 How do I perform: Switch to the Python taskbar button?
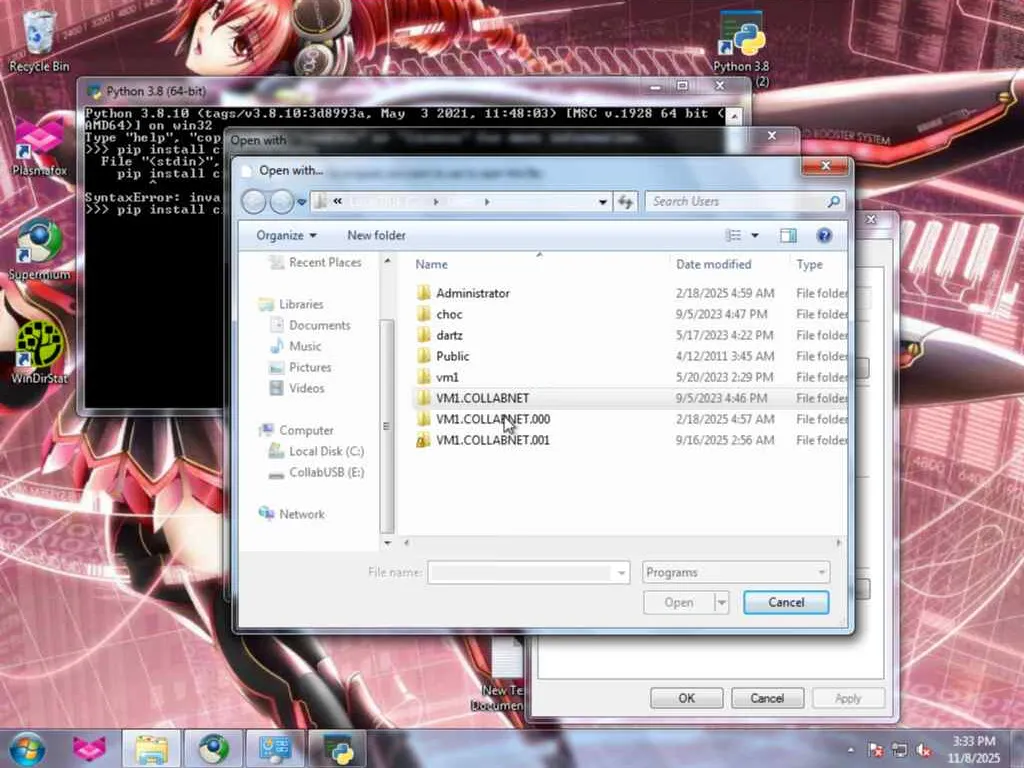(x=338, y=749)
